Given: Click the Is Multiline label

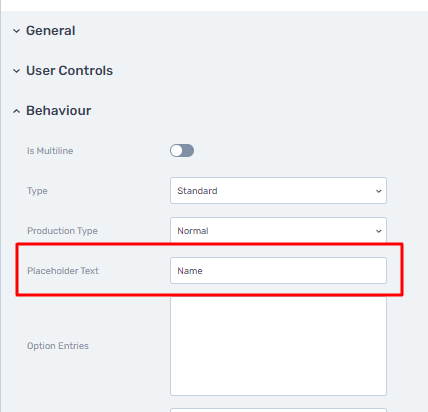Looking at the screenshot, I should pyautogui.click(x=50, y=151).
